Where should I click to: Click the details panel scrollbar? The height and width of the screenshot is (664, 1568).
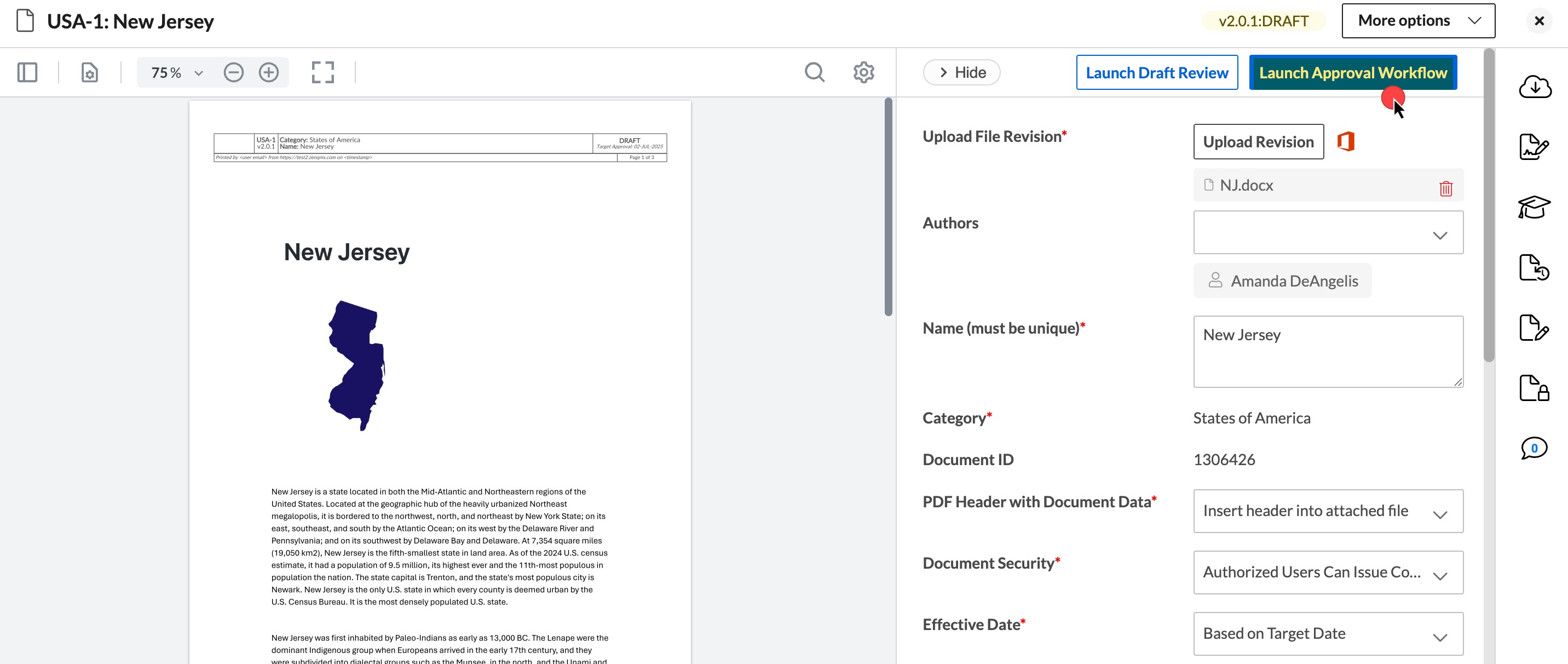pos(1488,205)
